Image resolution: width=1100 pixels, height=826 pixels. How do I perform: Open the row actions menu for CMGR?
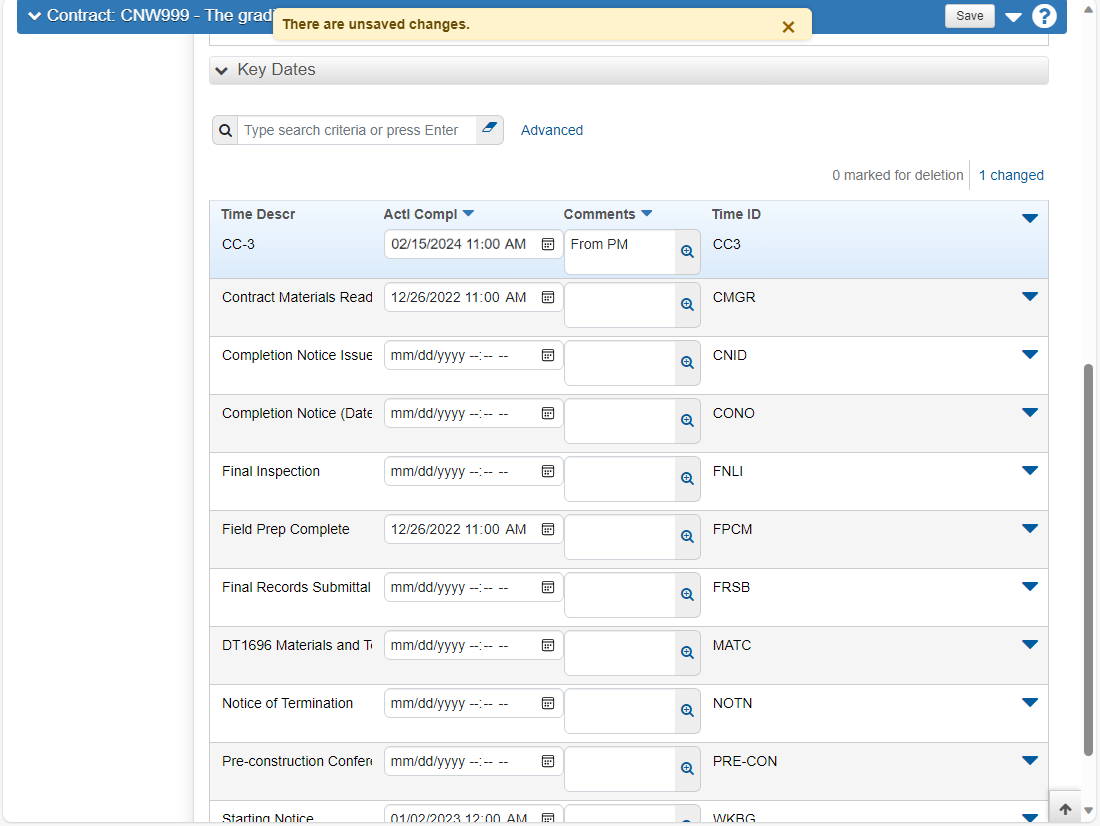[x=1029, y=297]
